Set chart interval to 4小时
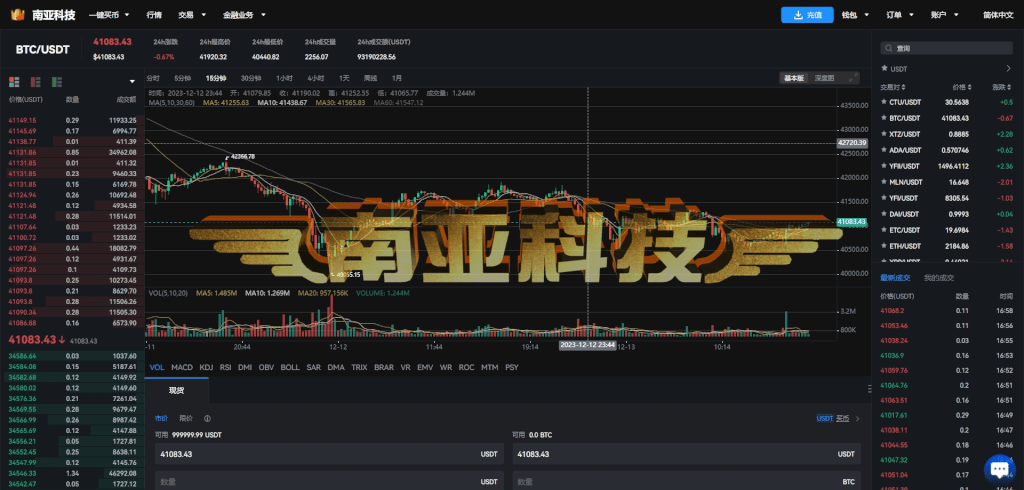 coord(316,78)
